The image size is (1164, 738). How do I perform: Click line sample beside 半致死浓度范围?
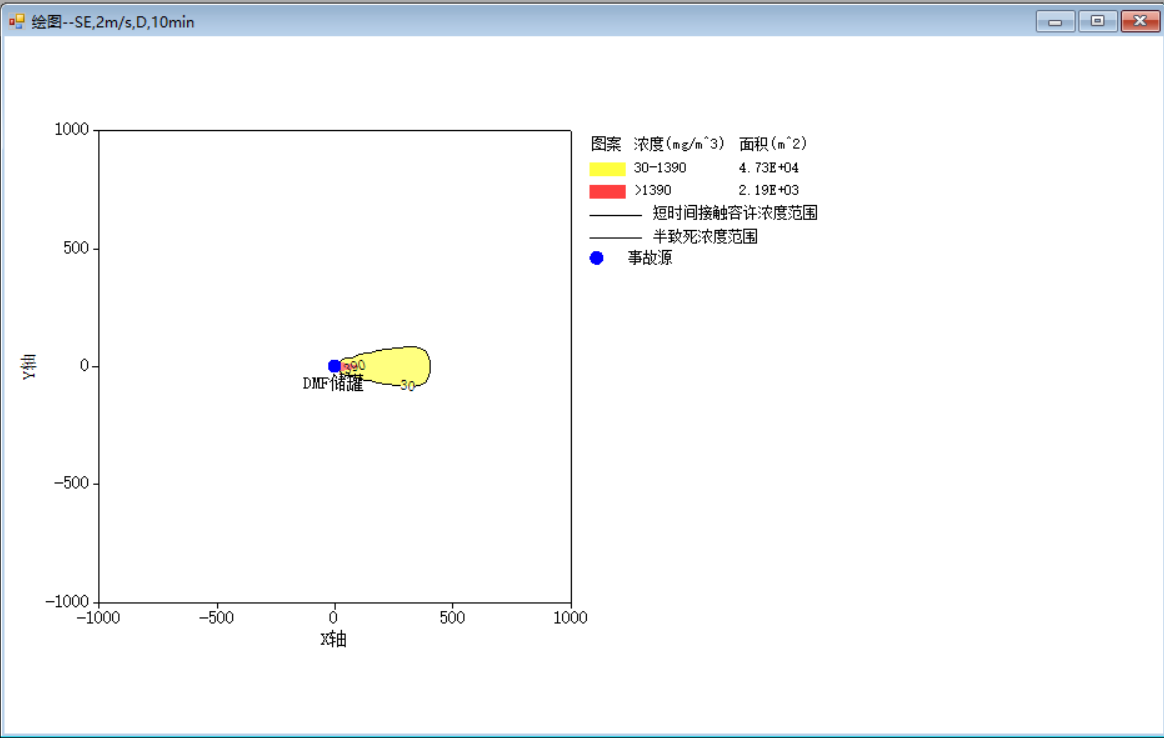pyautogui.click(x=615, y=238)
